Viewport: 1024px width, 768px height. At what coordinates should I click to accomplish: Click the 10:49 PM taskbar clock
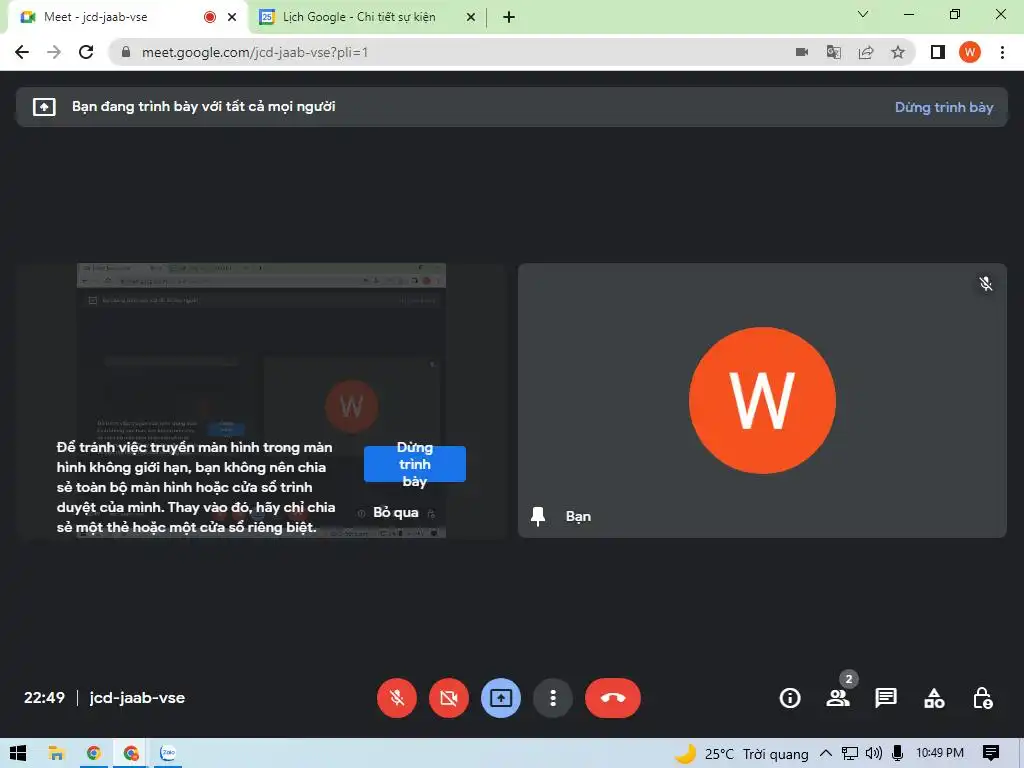tap(940, 754)
